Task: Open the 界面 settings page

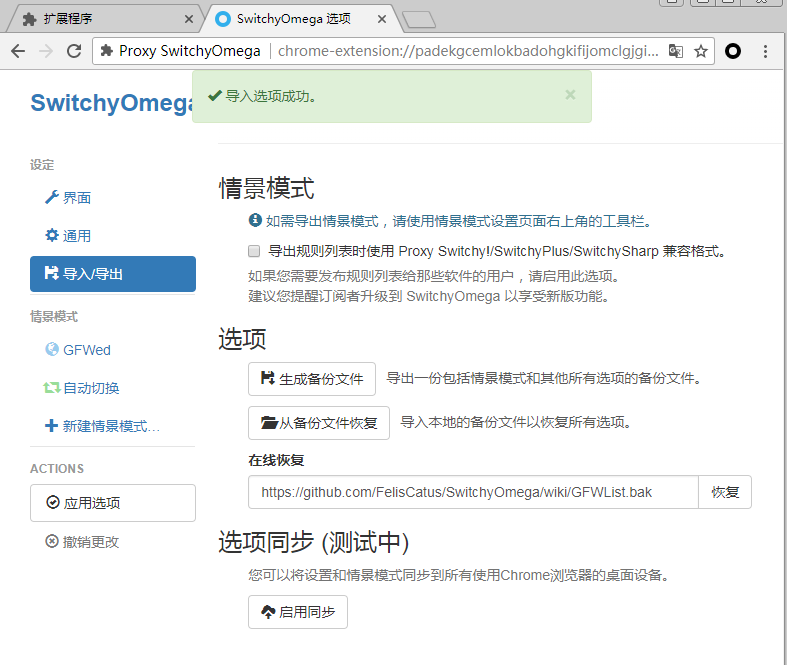Action: click(113, 198)
